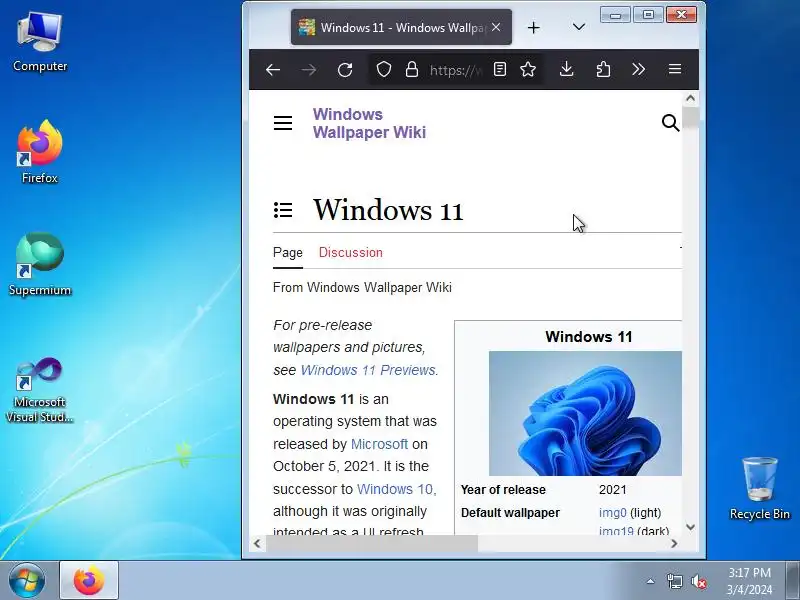Image resolution: width=800 pixels, height=600 pixels.
Task: Expand the list all tabs dropdown arrow
Action: [579, 27]
